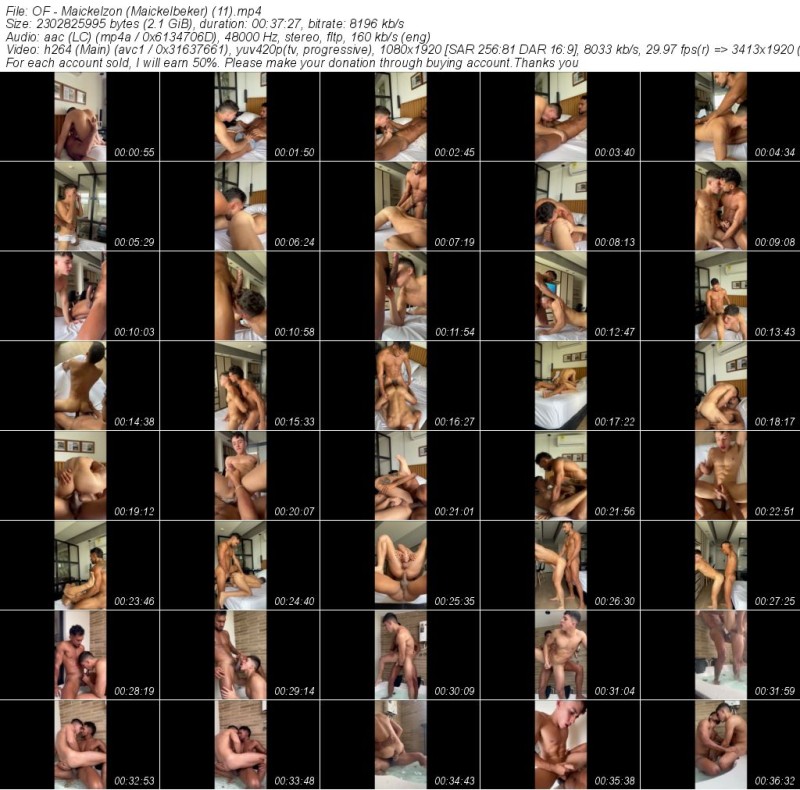
Task: Click the frame labeled 00:31:04
Action: (560, 656)
